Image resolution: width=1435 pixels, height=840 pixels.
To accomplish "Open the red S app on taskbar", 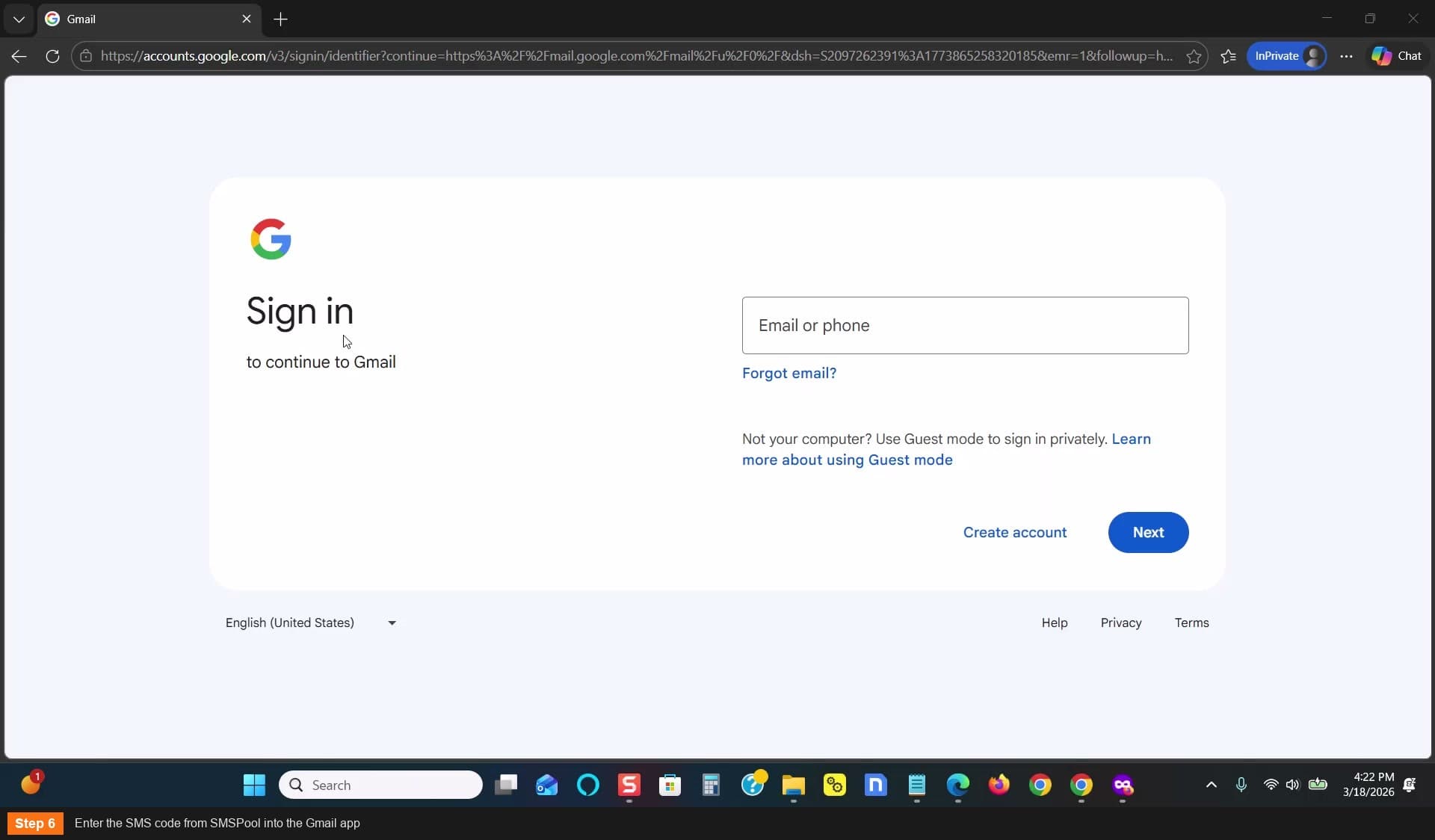I will [x=629, y=785].
